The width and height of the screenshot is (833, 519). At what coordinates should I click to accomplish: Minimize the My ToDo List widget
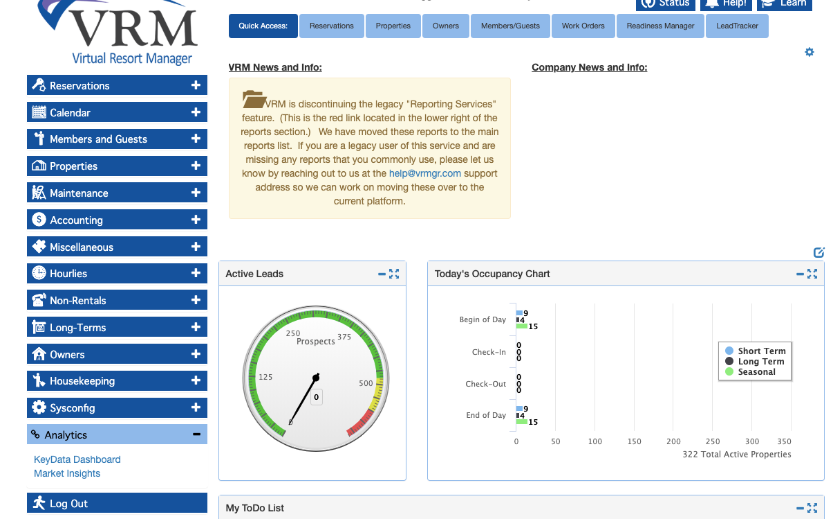(x=800, y=508)
